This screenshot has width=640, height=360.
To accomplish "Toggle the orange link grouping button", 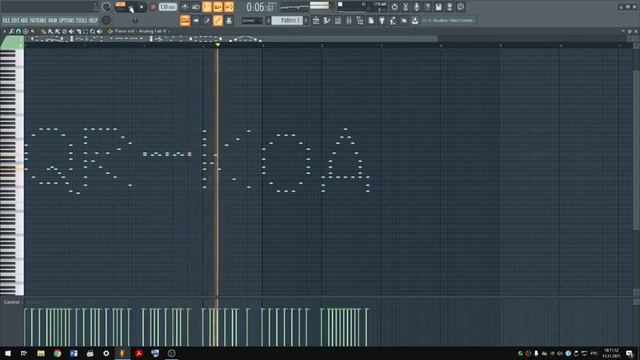I will coord(218,20).
